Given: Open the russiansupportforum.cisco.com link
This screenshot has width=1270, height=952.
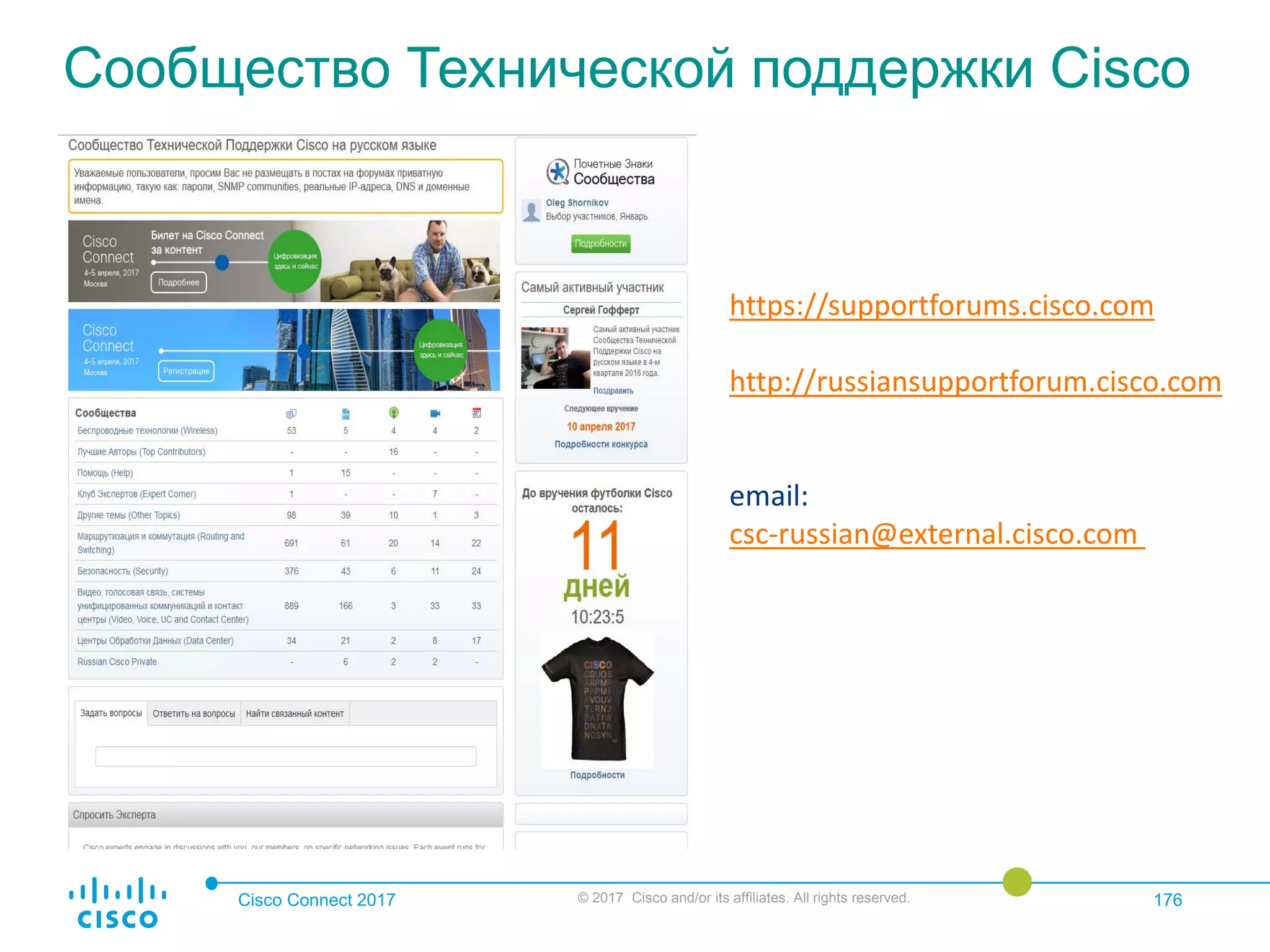Looking at the screenshot, I should pos(975,382).
